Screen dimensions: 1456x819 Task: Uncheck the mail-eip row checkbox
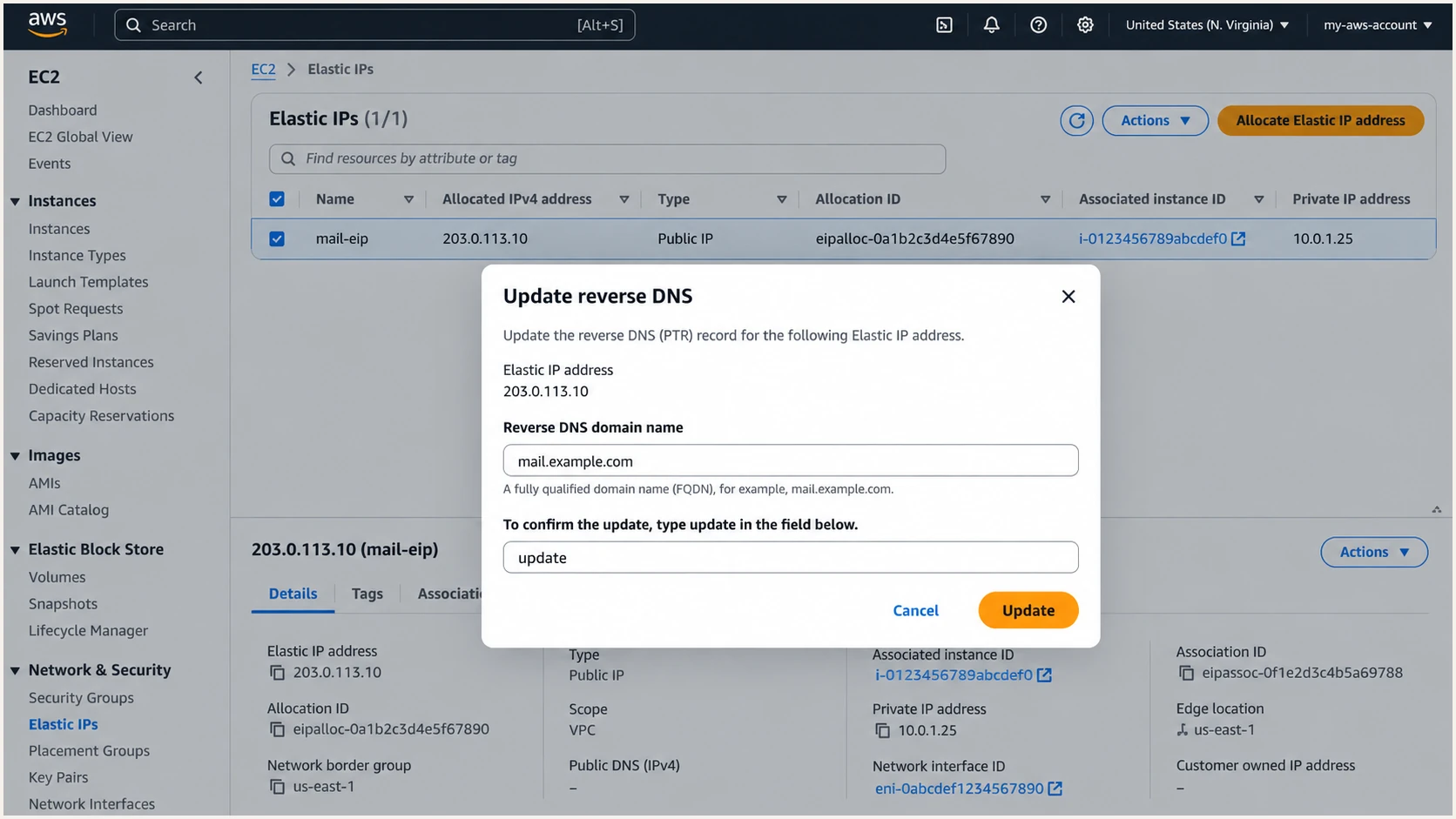pyautogui.click(x=277, y=238)
